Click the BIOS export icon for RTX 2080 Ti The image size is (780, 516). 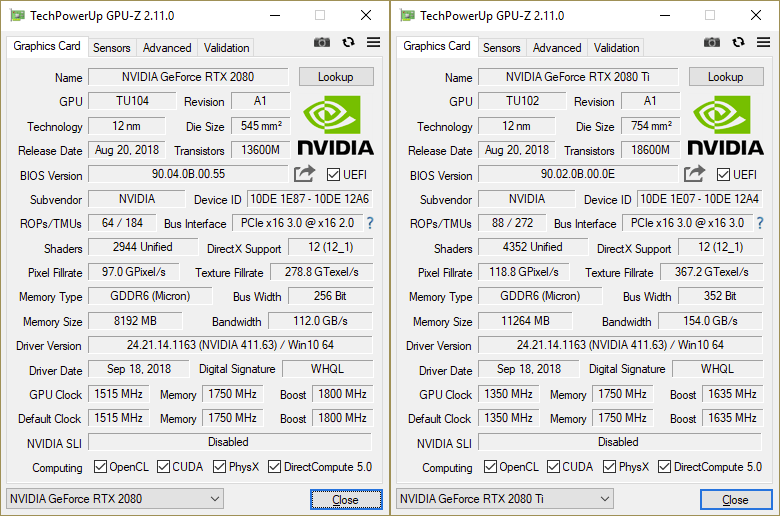point(695,174)
